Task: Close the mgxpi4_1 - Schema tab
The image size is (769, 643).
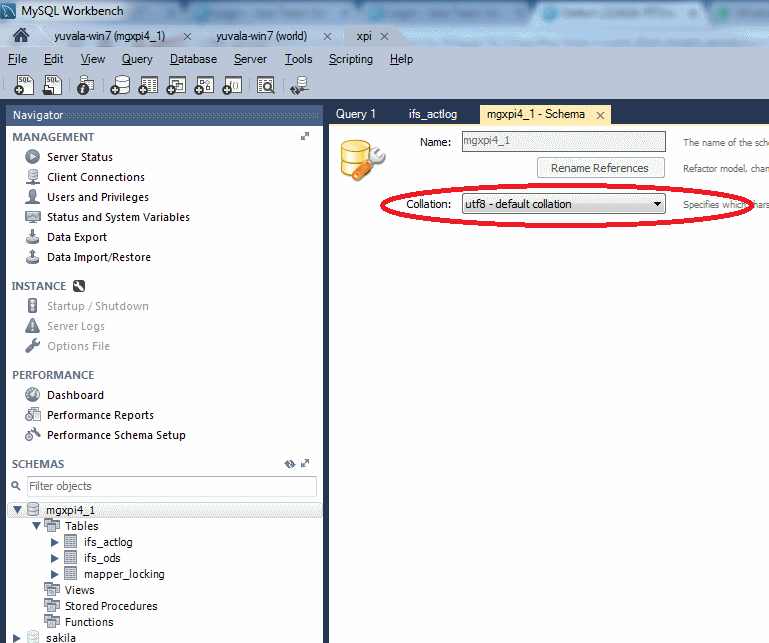Action: 600,115
